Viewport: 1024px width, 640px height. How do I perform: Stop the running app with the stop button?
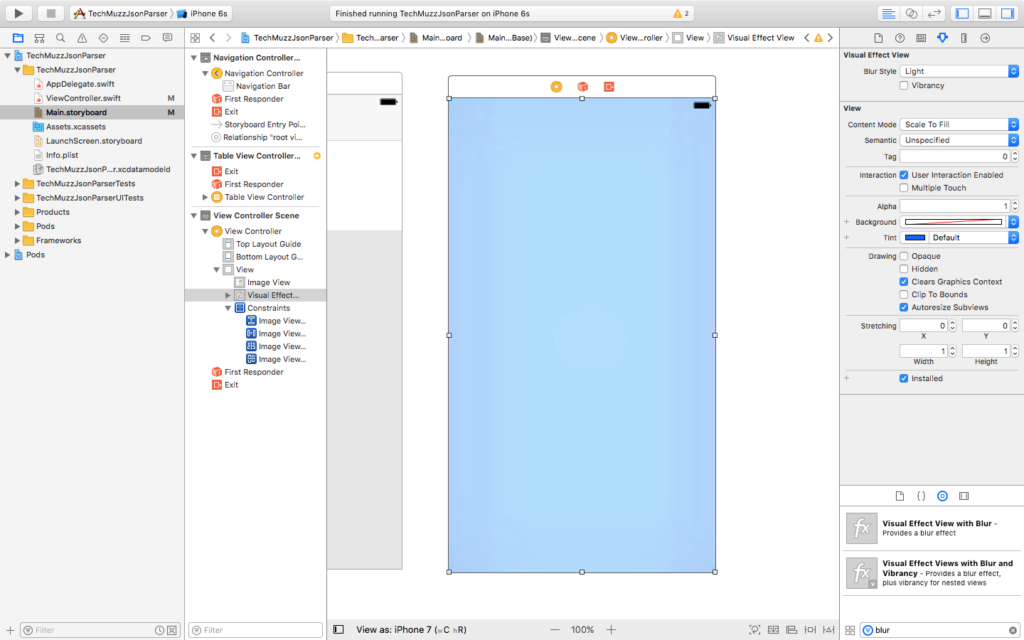[50, 13]
